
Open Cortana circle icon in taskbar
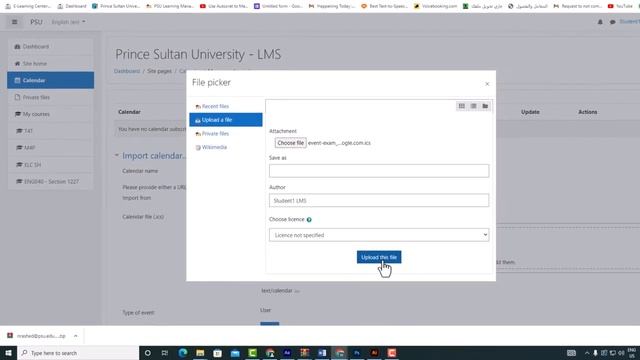tap(148, 353)
